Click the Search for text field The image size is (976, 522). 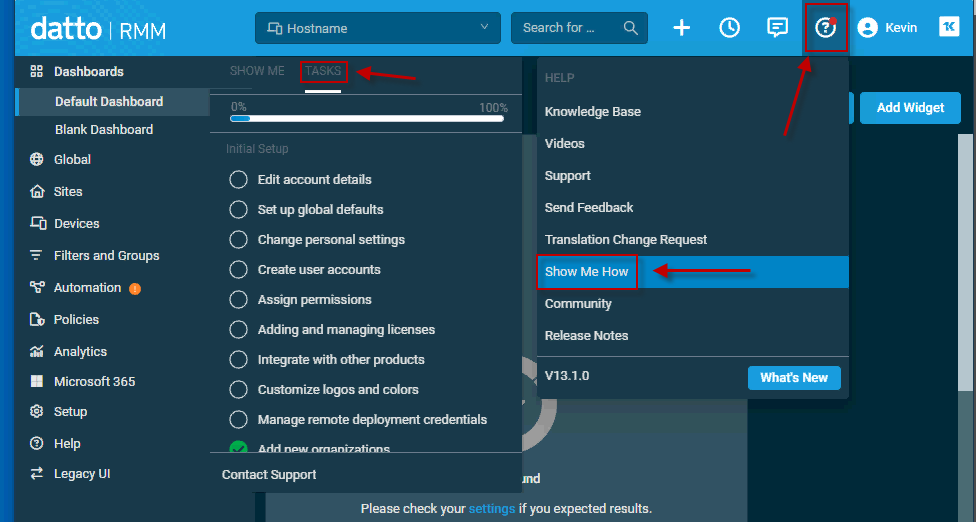point(565,28)
